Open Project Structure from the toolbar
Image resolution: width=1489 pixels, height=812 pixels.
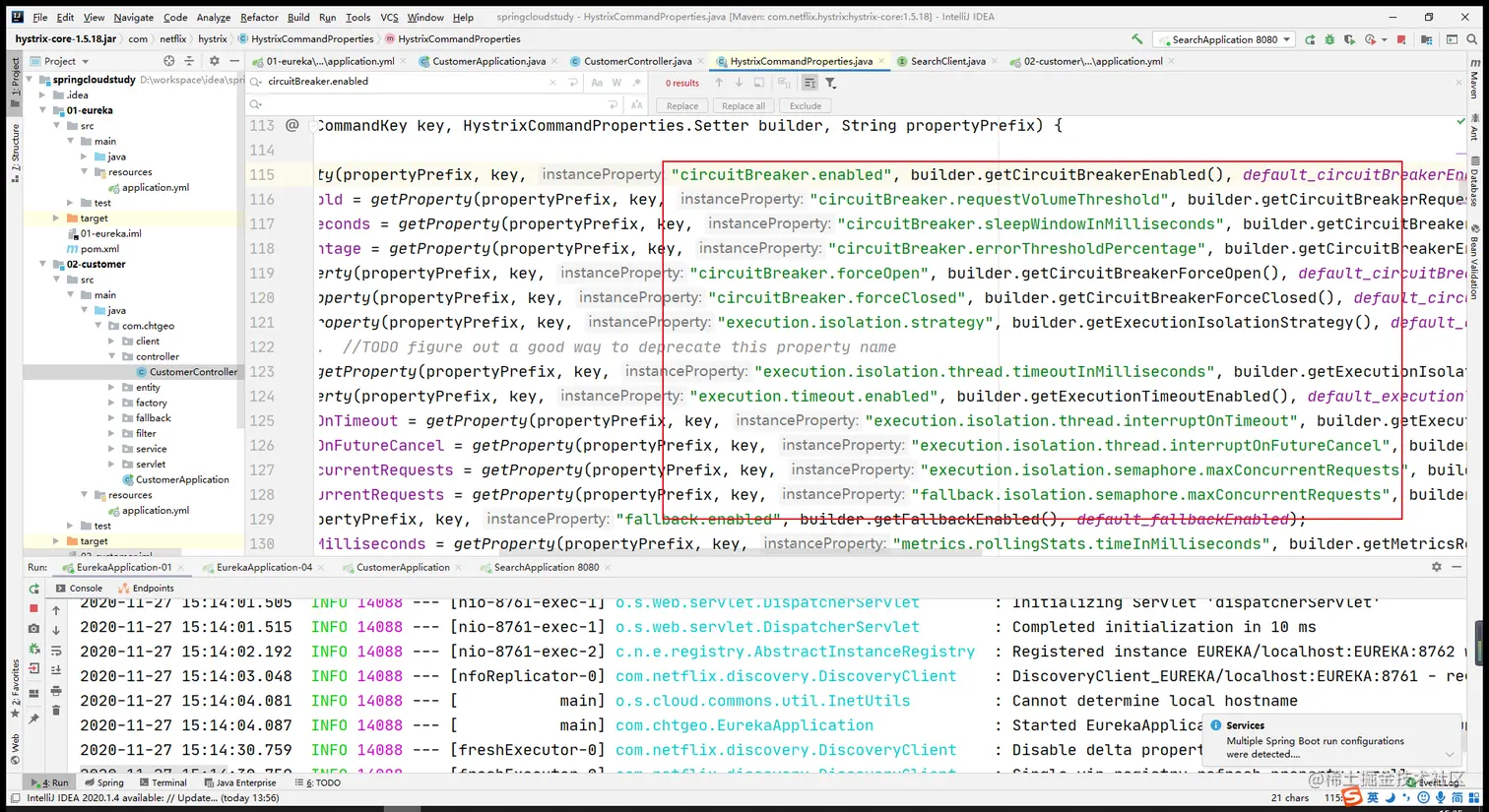tap(1426, 39)
